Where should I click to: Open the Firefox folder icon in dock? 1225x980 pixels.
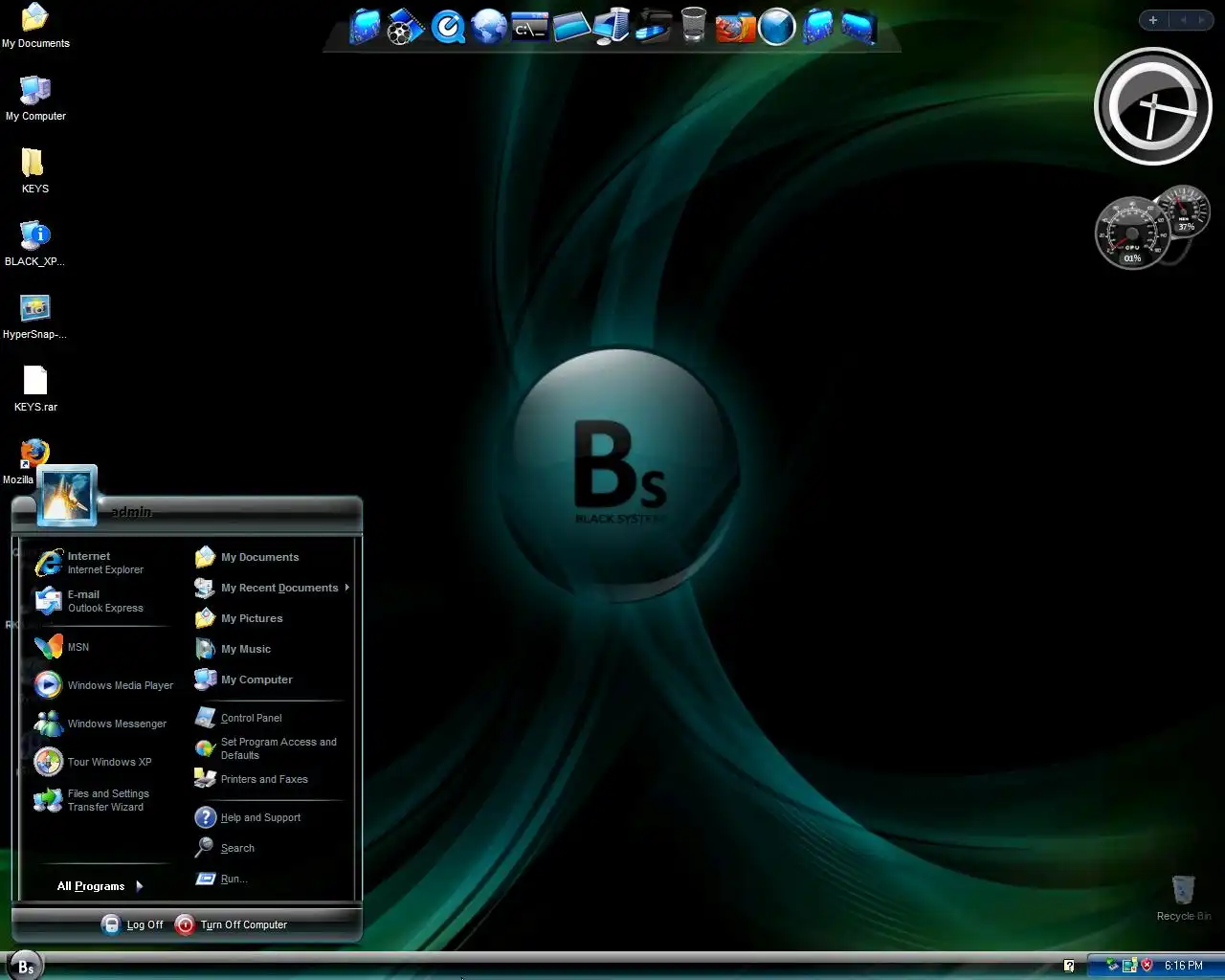tap(735, 27)
